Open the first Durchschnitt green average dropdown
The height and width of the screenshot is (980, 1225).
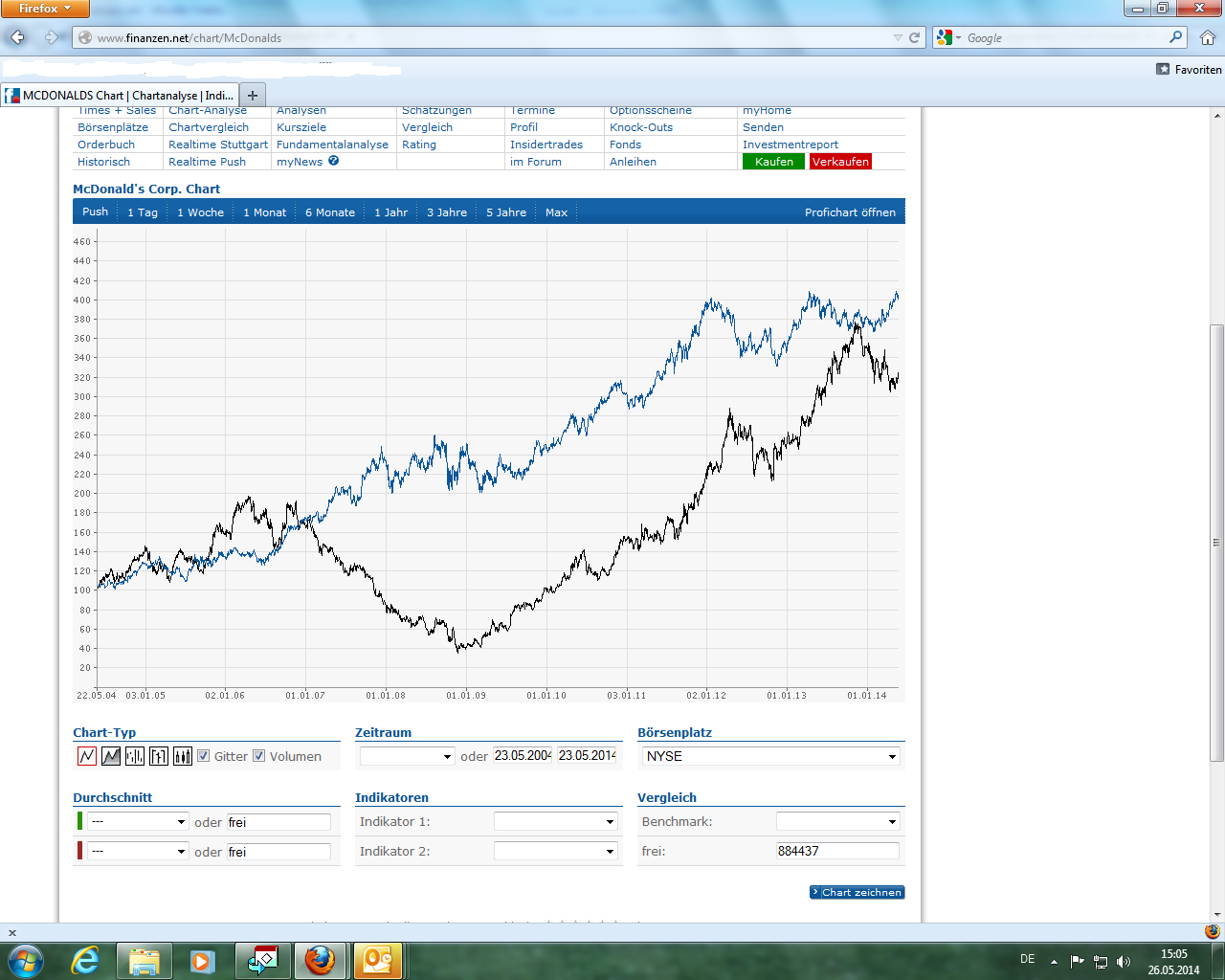[x=139, y=822]
